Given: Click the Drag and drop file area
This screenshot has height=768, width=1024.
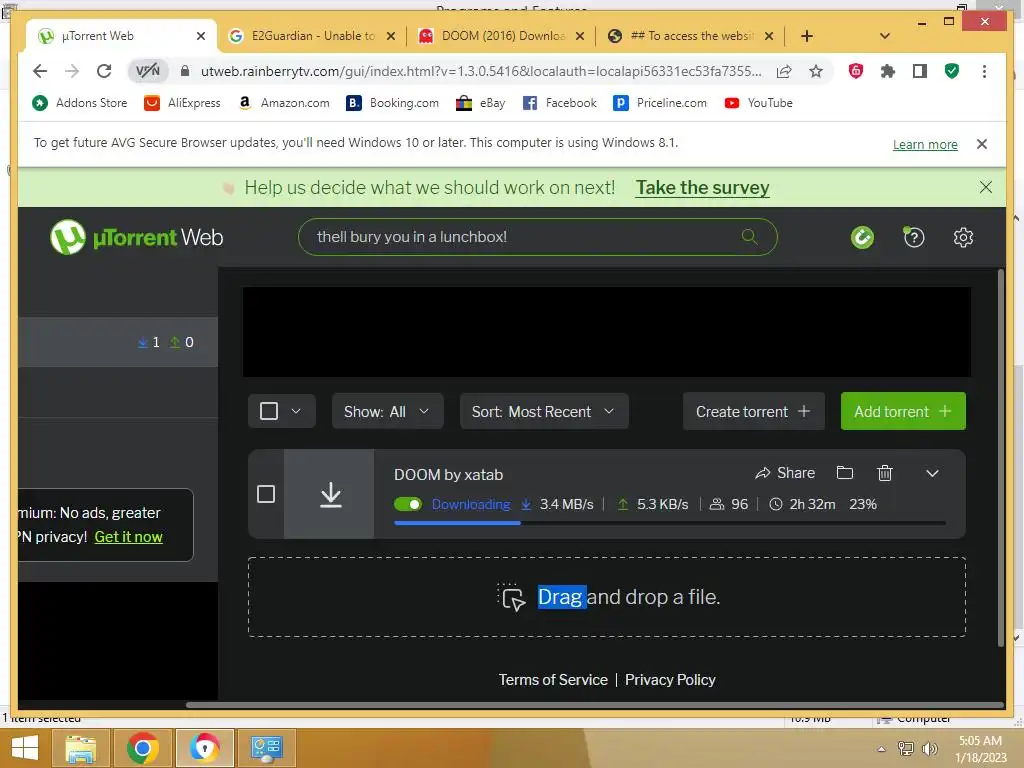Looking at the screenshot, I should [x=607, y=597].
